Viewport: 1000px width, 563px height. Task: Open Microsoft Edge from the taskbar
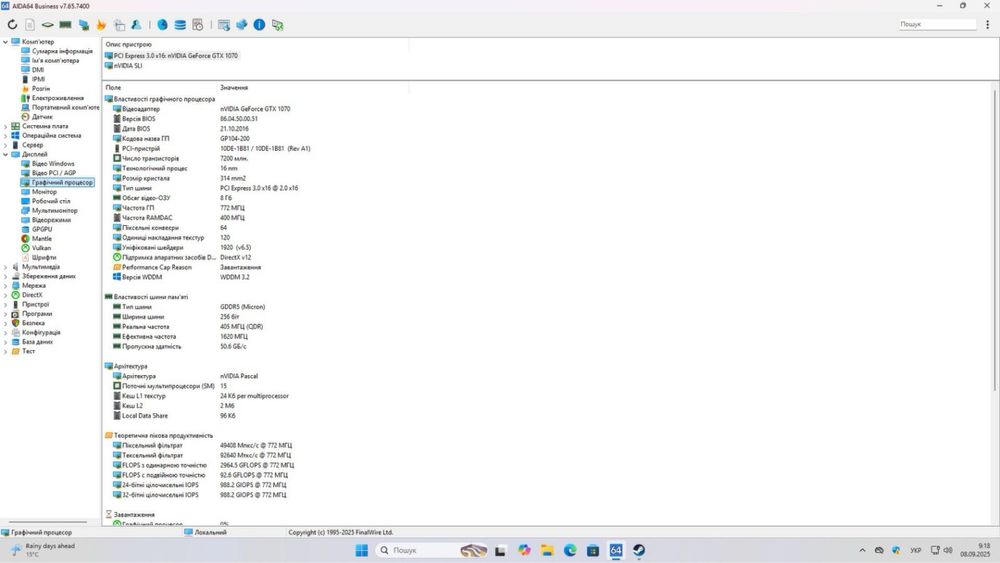(x=570, y=550)
